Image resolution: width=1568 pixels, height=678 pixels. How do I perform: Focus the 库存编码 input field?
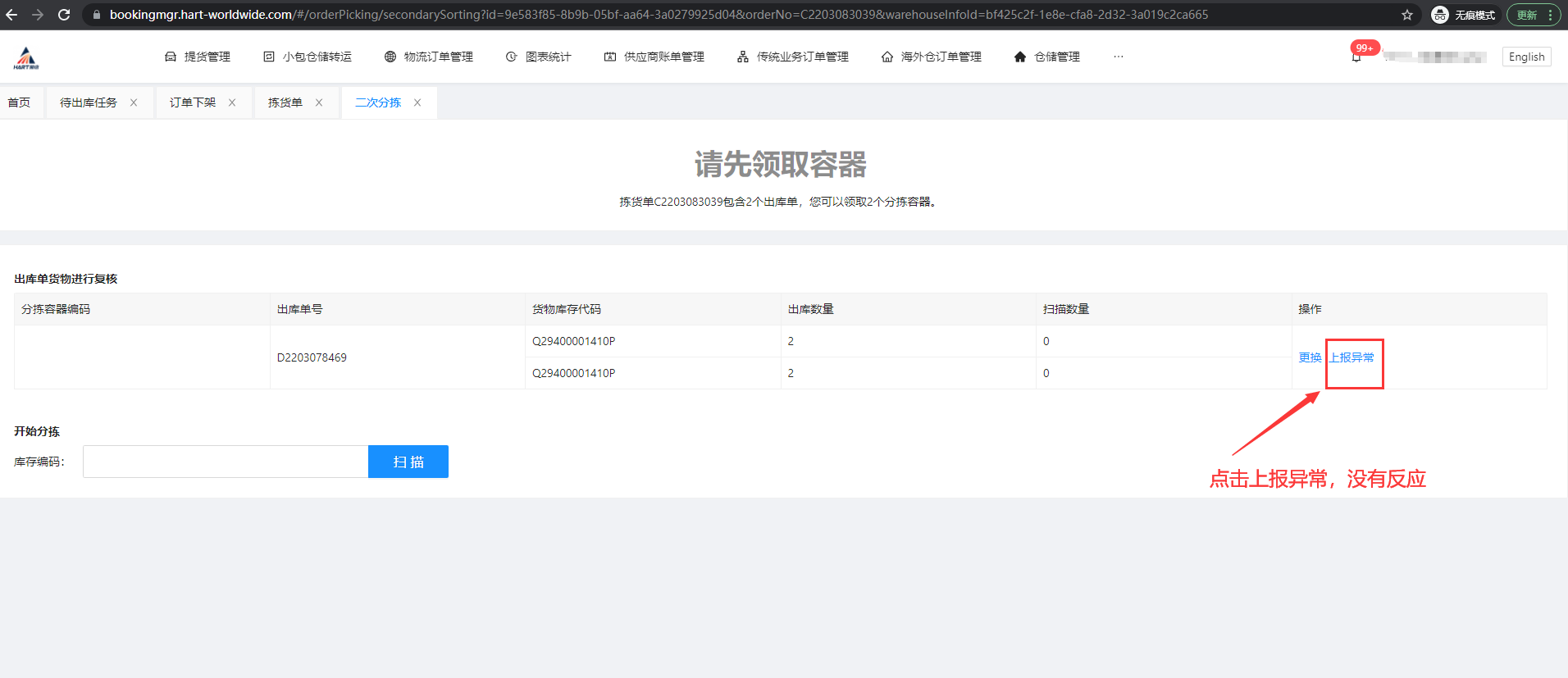click(x=226, y=462)
